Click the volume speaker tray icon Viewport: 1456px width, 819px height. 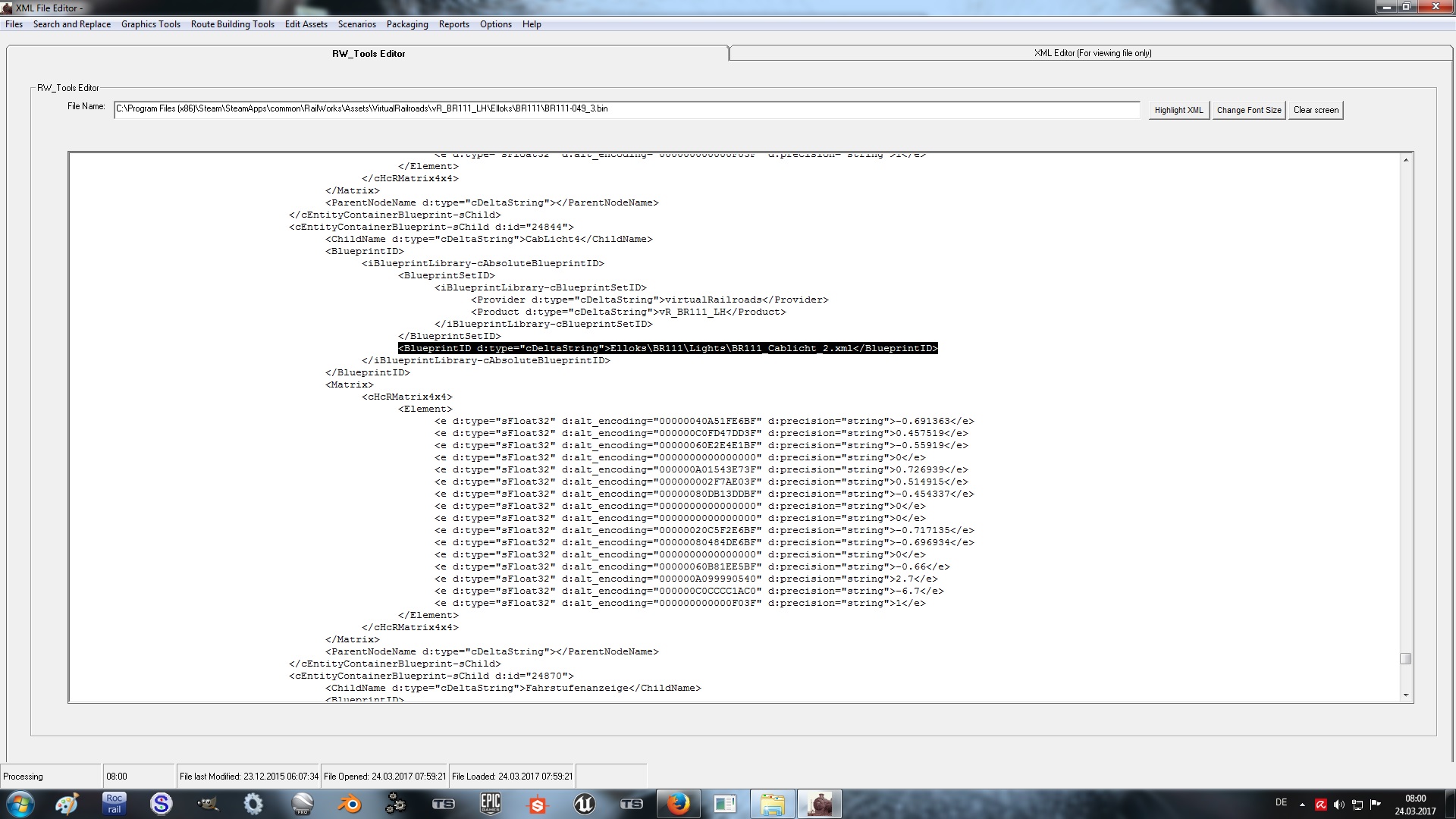[x=1338, y=805]
